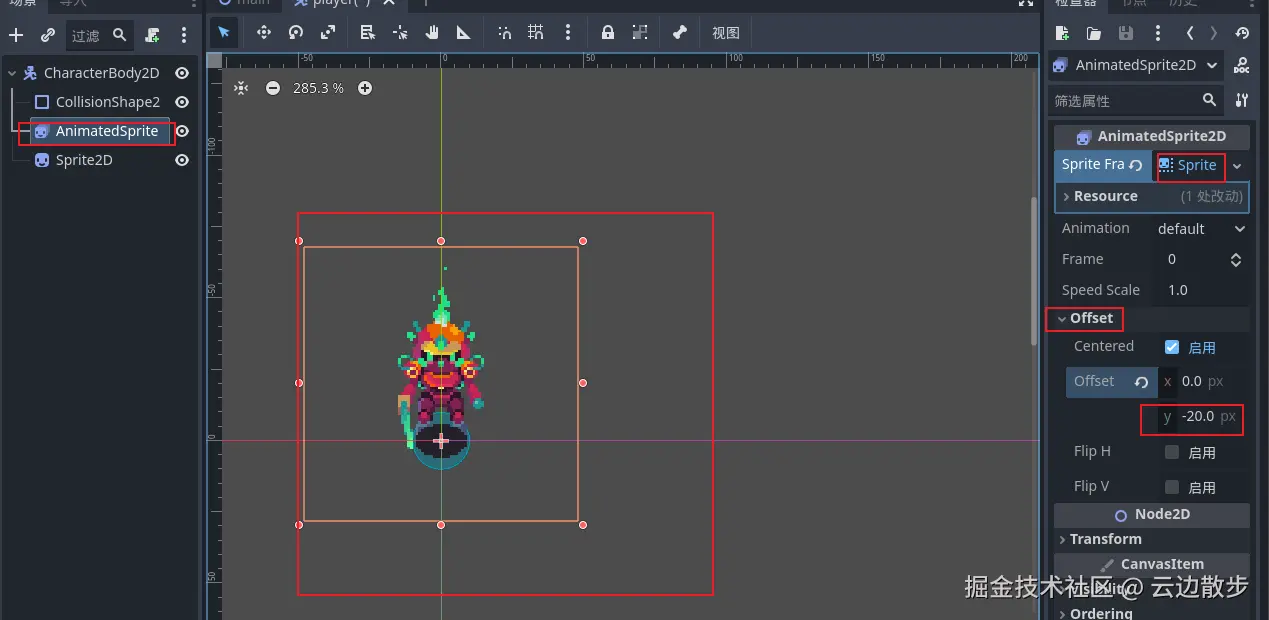Zoom out with the minus button

pos(273,88)
